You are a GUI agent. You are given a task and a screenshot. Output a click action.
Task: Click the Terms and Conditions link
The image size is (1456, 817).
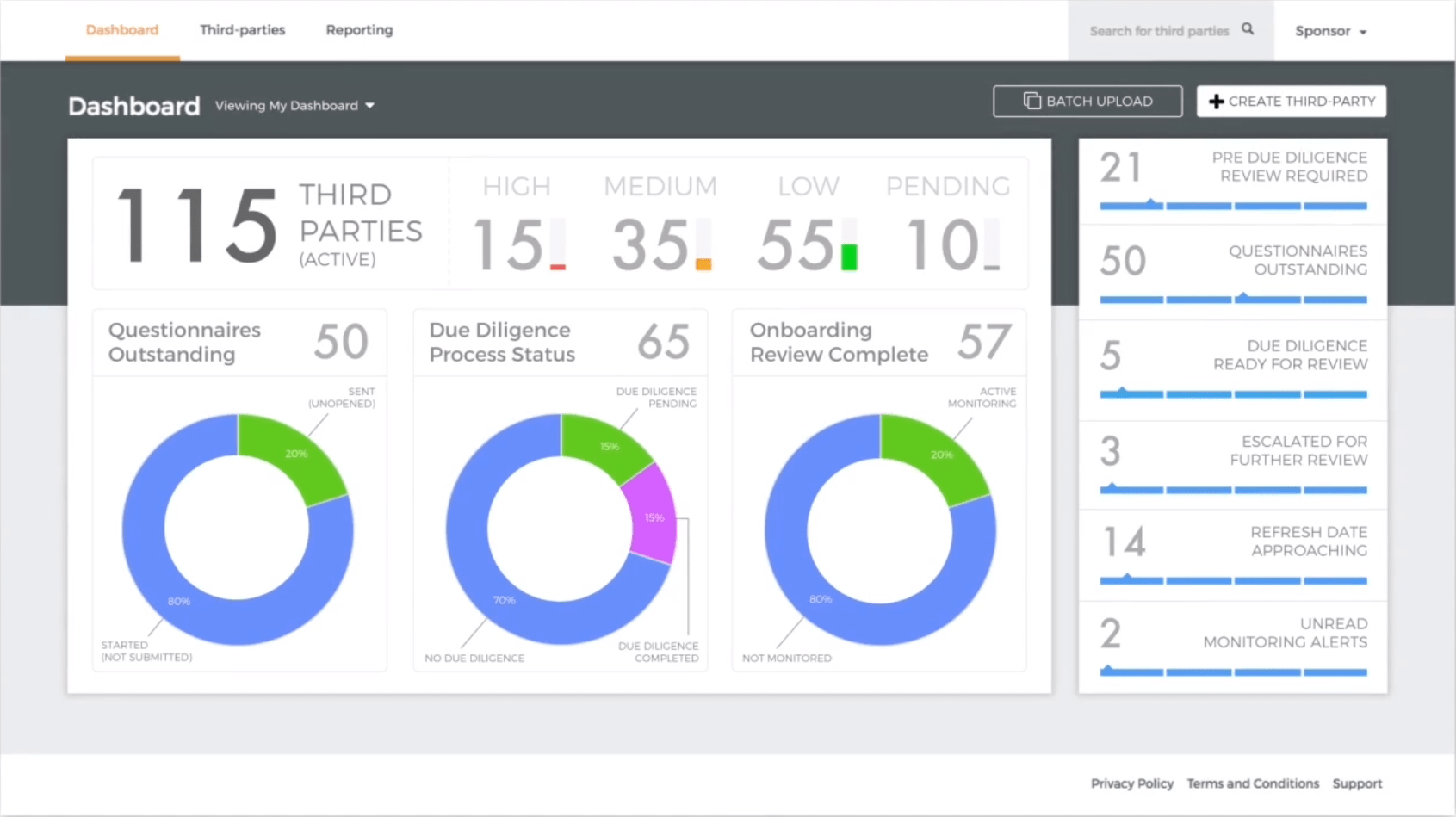pos(1253,783)
